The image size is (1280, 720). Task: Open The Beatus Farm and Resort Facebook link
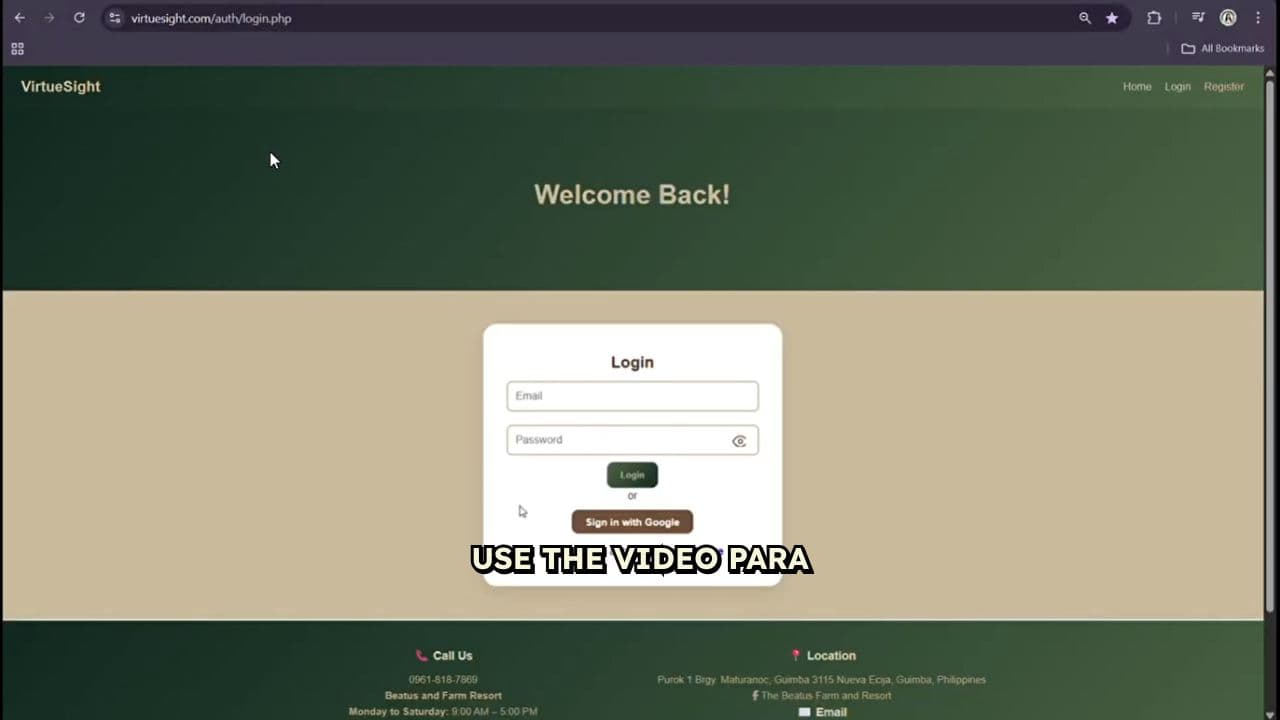pyautogui.click(x=825, y=695)
